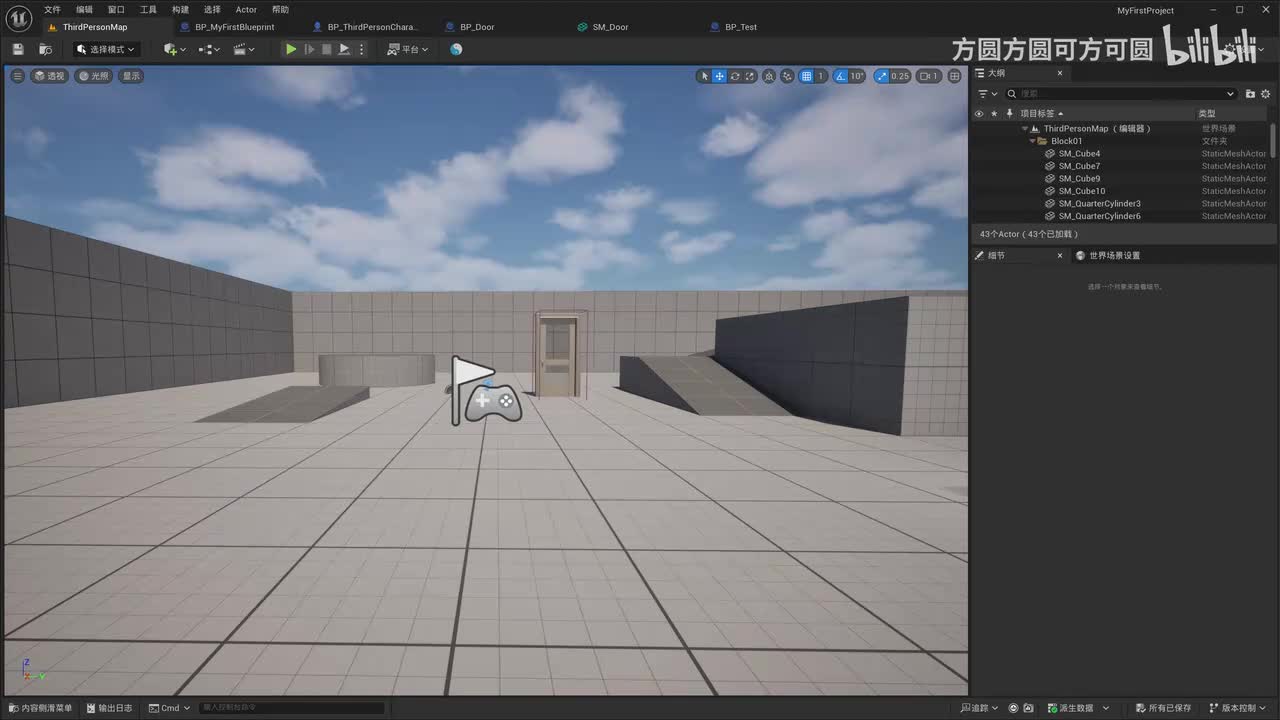
Task: Switch to the BP_MyFirstBlueprint tab
Action: (235, 27)
